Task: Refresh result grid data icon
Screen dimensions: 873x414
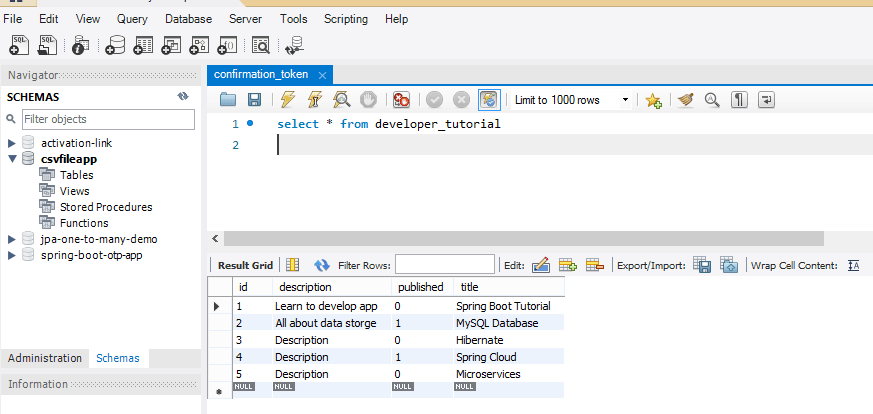Action: pos(322,265)
